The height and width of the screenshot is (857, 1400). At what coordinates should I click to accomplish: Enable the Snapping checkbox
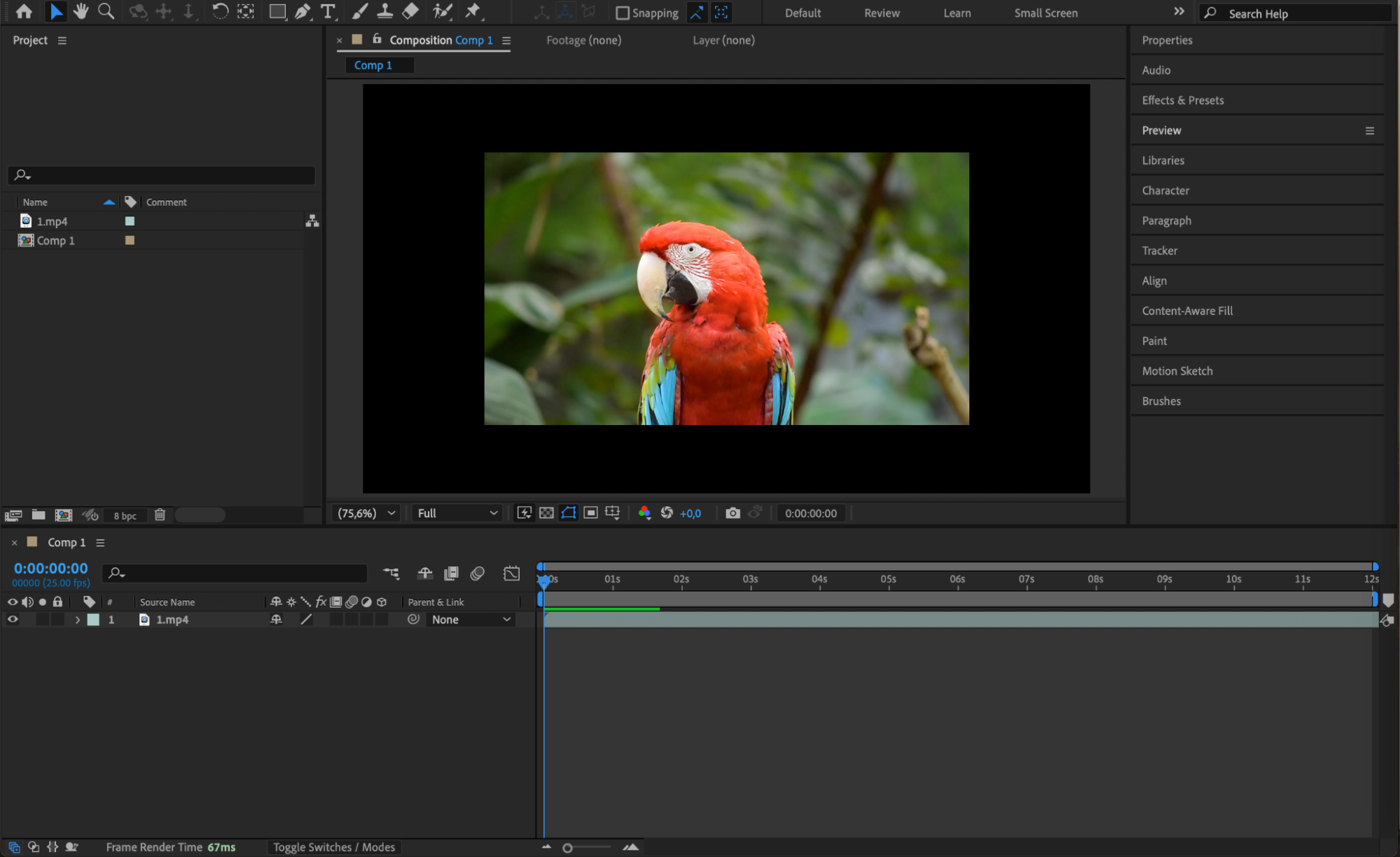622,13
